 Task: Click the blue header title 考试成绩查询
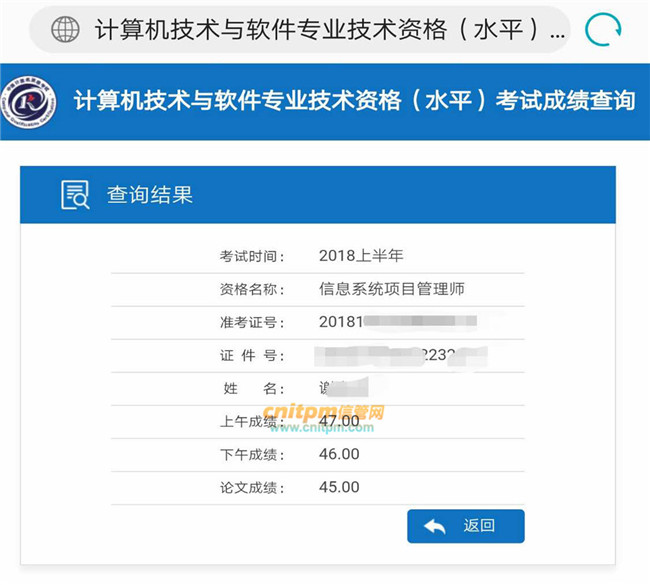pos(355,101)
